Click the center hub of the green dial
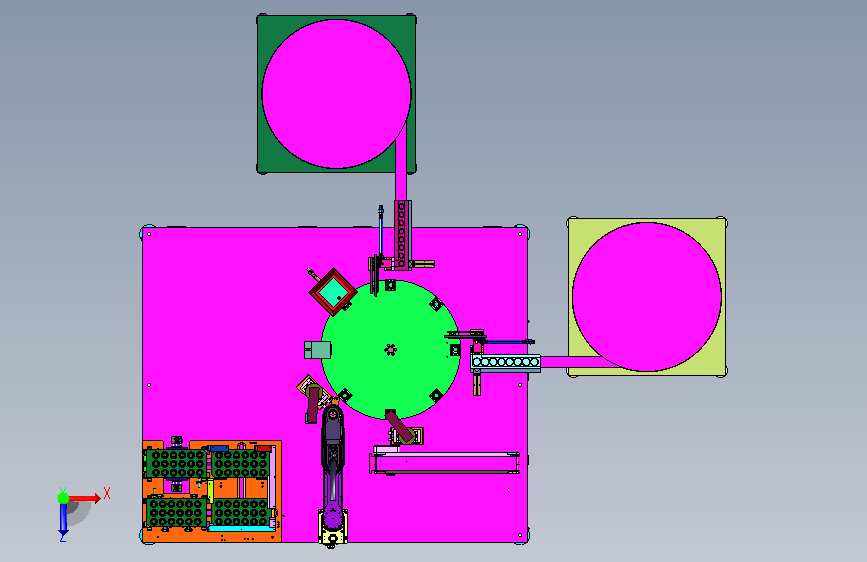The height and width of the screenshot is (562, 867). coord(390,350)
